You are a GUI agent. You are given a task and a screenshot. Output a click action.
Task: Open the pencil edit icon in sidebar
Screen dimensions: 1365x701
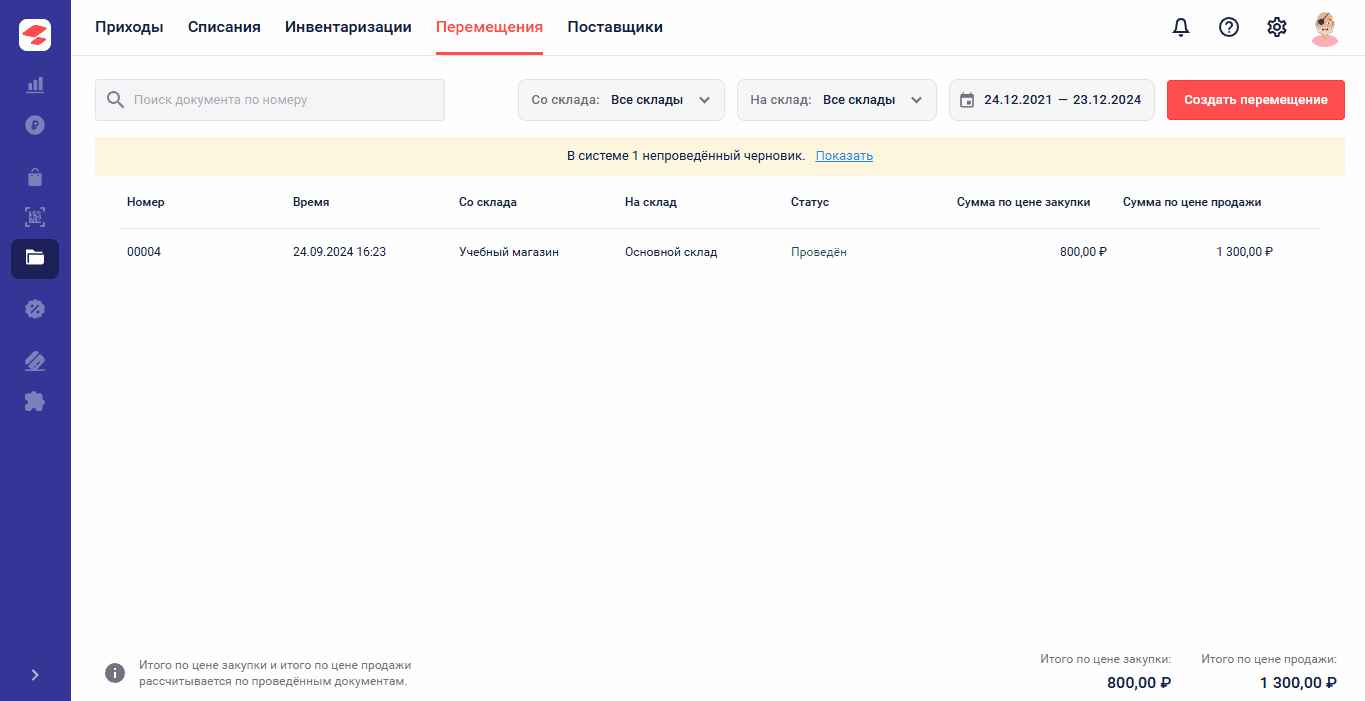point(35,361)
